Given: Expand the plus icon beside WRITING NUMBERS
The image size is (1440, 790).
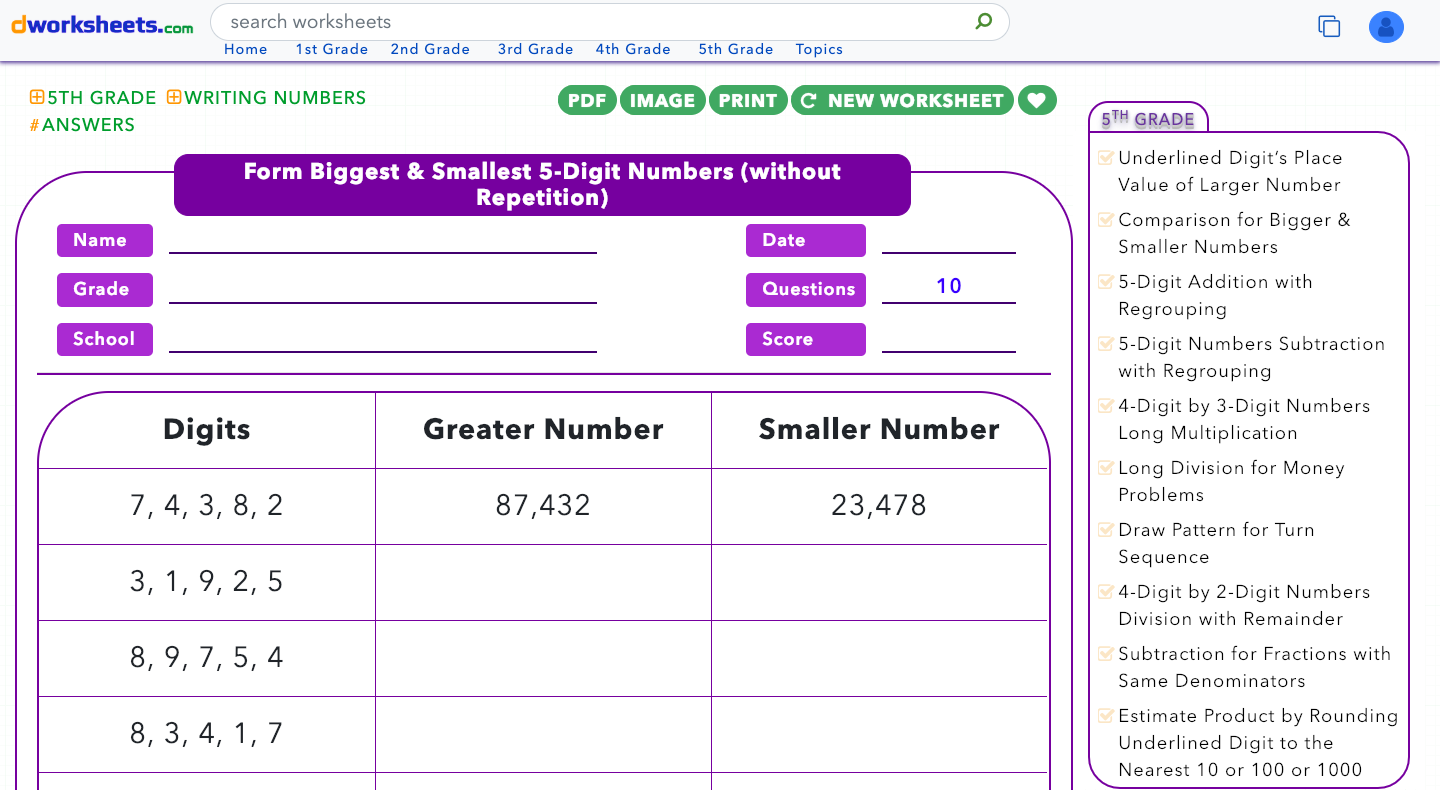Looking at the screenshot, I should pyautogui.click(x=172, y=97).
